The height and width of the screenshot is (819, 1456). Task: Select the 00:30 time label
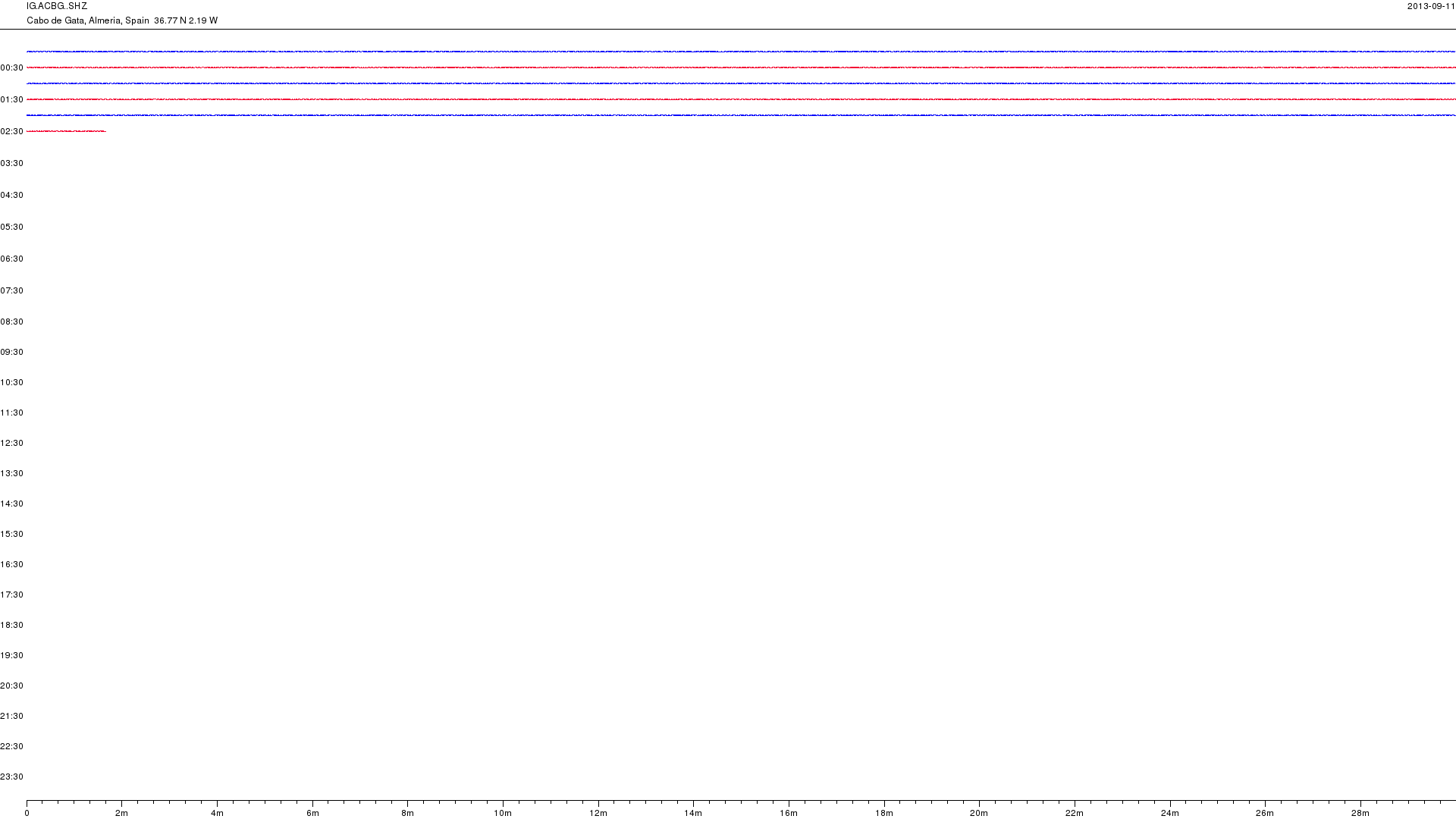[11, 68]
